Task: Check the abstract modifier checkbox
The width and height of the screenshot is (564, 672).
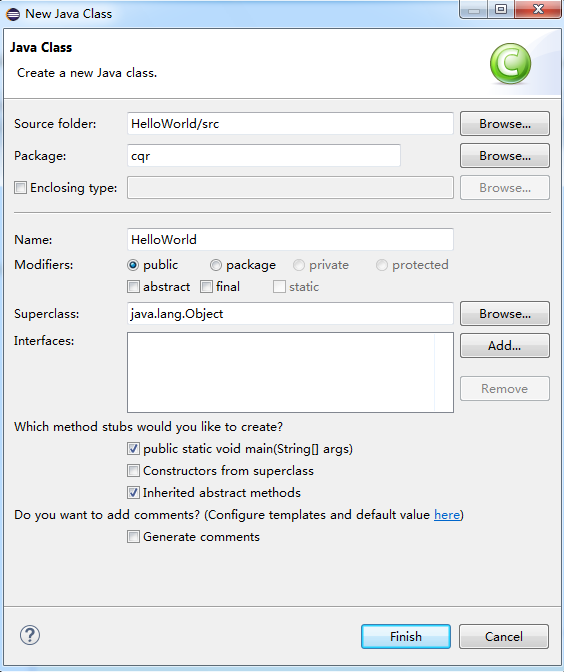Action: click(x=133, y=286)
